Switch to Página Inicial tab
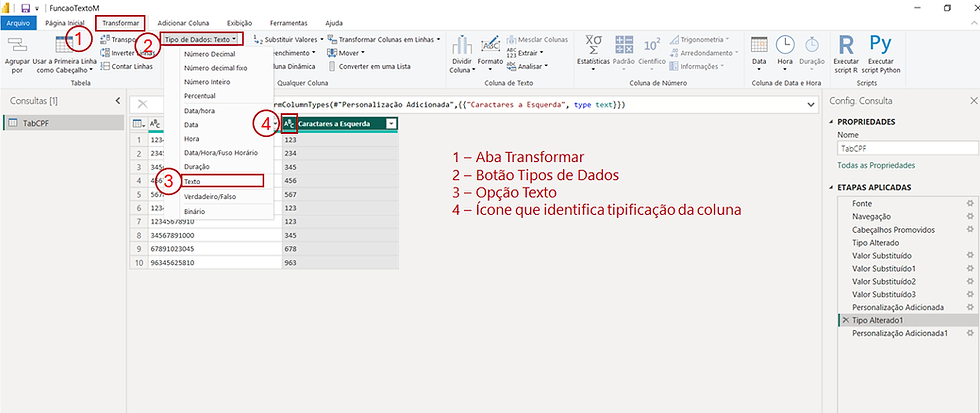980x413 pixels. [x=64, y=22]
